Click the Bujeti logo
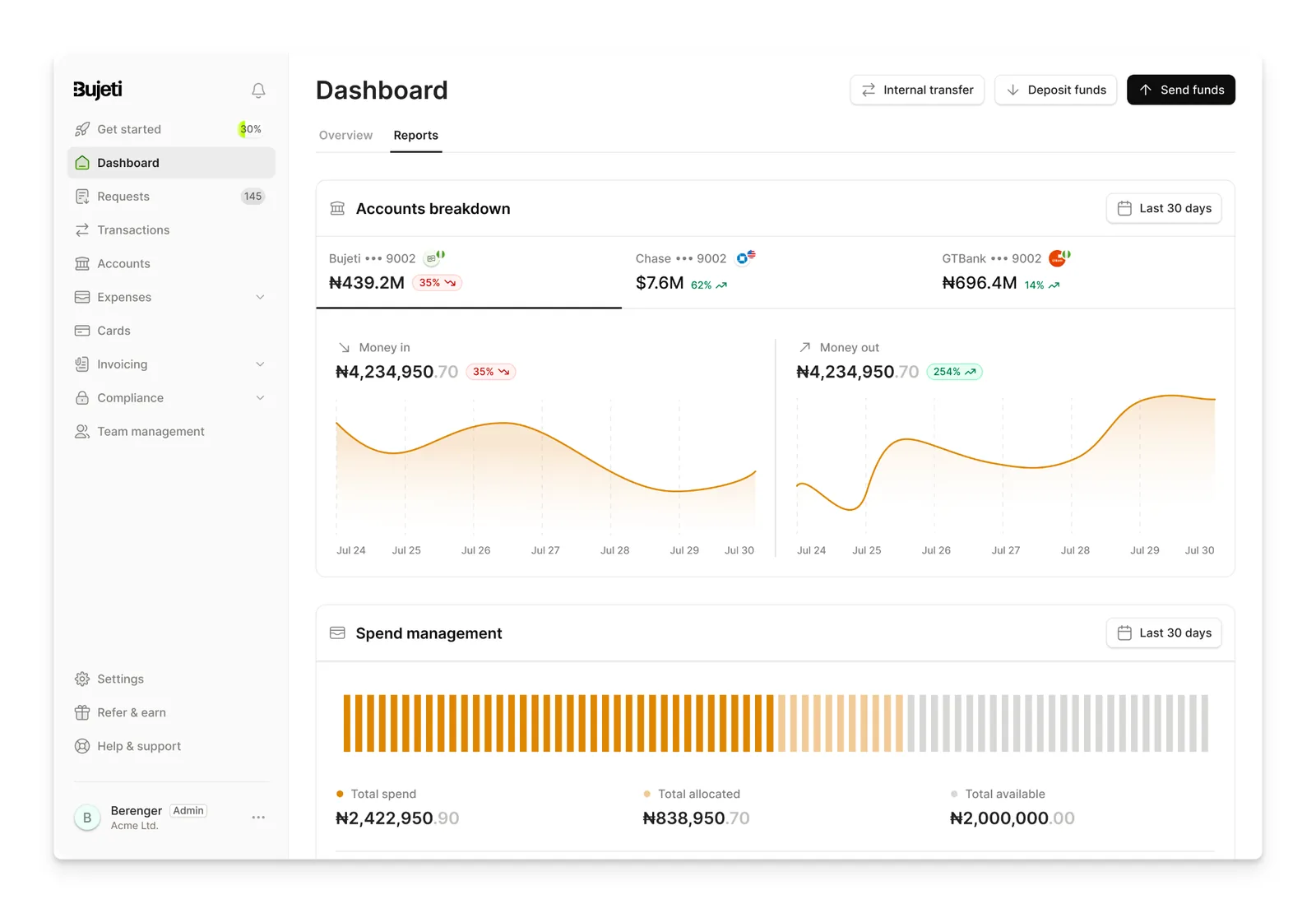1316x913 pixels. coord(98,90)
